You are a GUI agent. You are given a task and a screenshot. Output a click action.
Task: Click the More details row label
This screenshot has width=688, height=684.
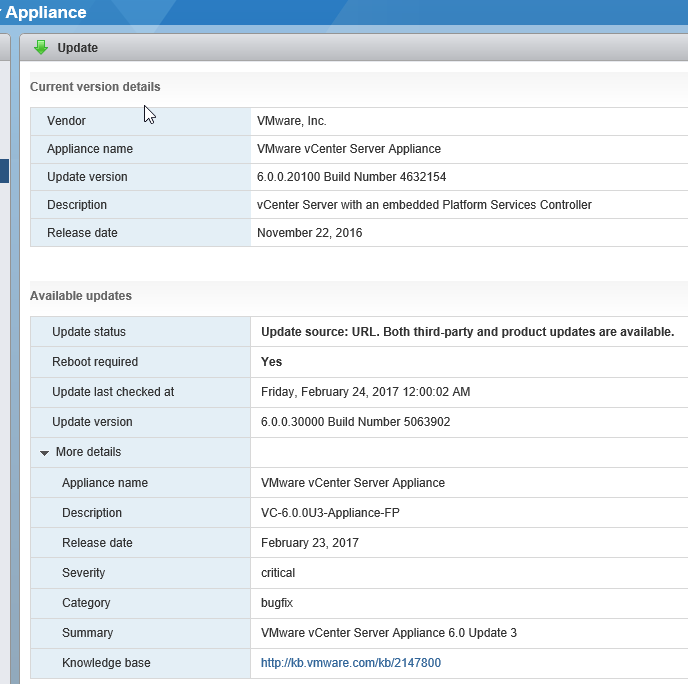pyautogui.click(x=88, y=452)
